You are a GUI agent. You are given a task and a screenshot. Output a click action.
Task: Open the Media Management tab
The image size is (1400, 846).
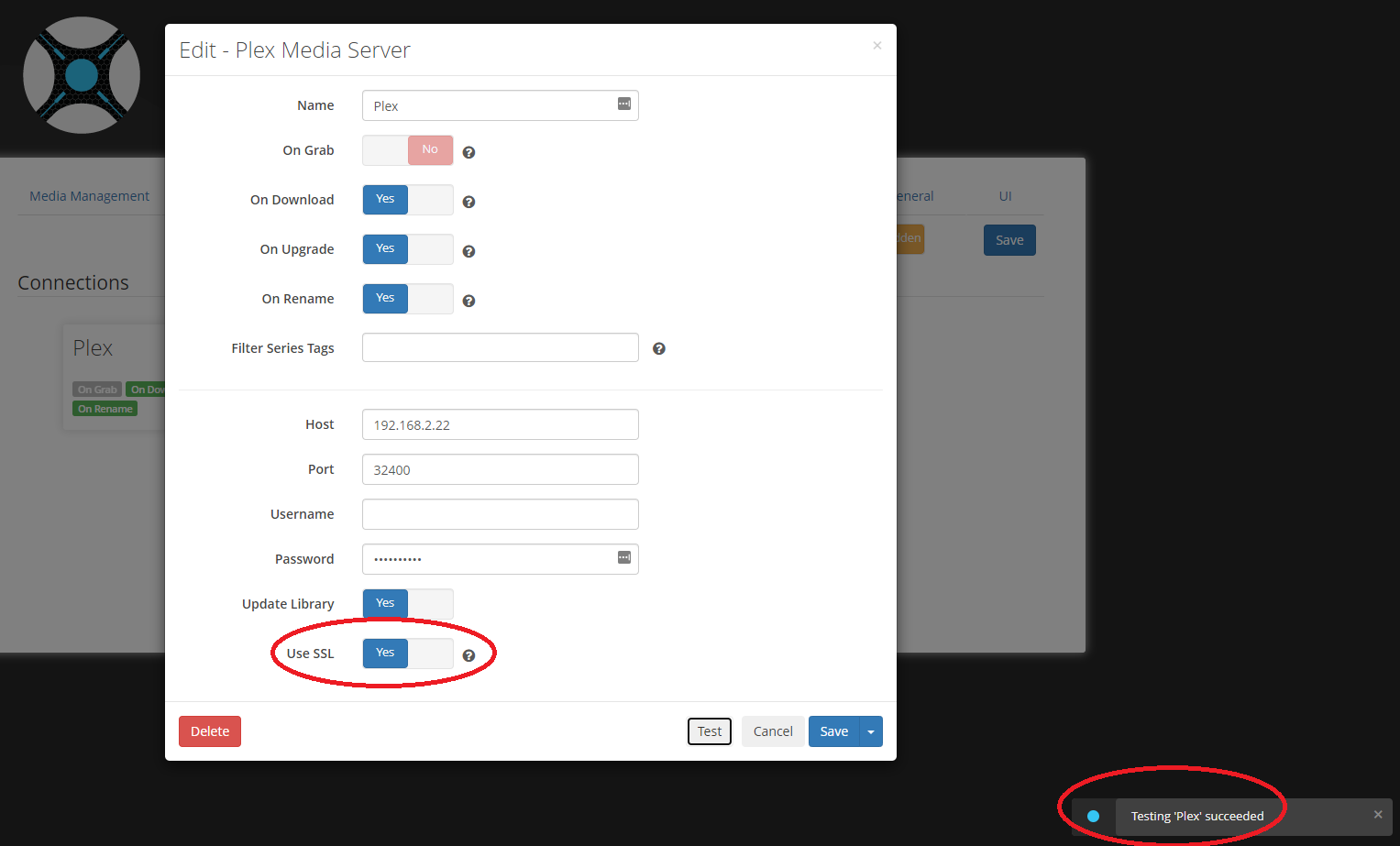tap(89, 196)
